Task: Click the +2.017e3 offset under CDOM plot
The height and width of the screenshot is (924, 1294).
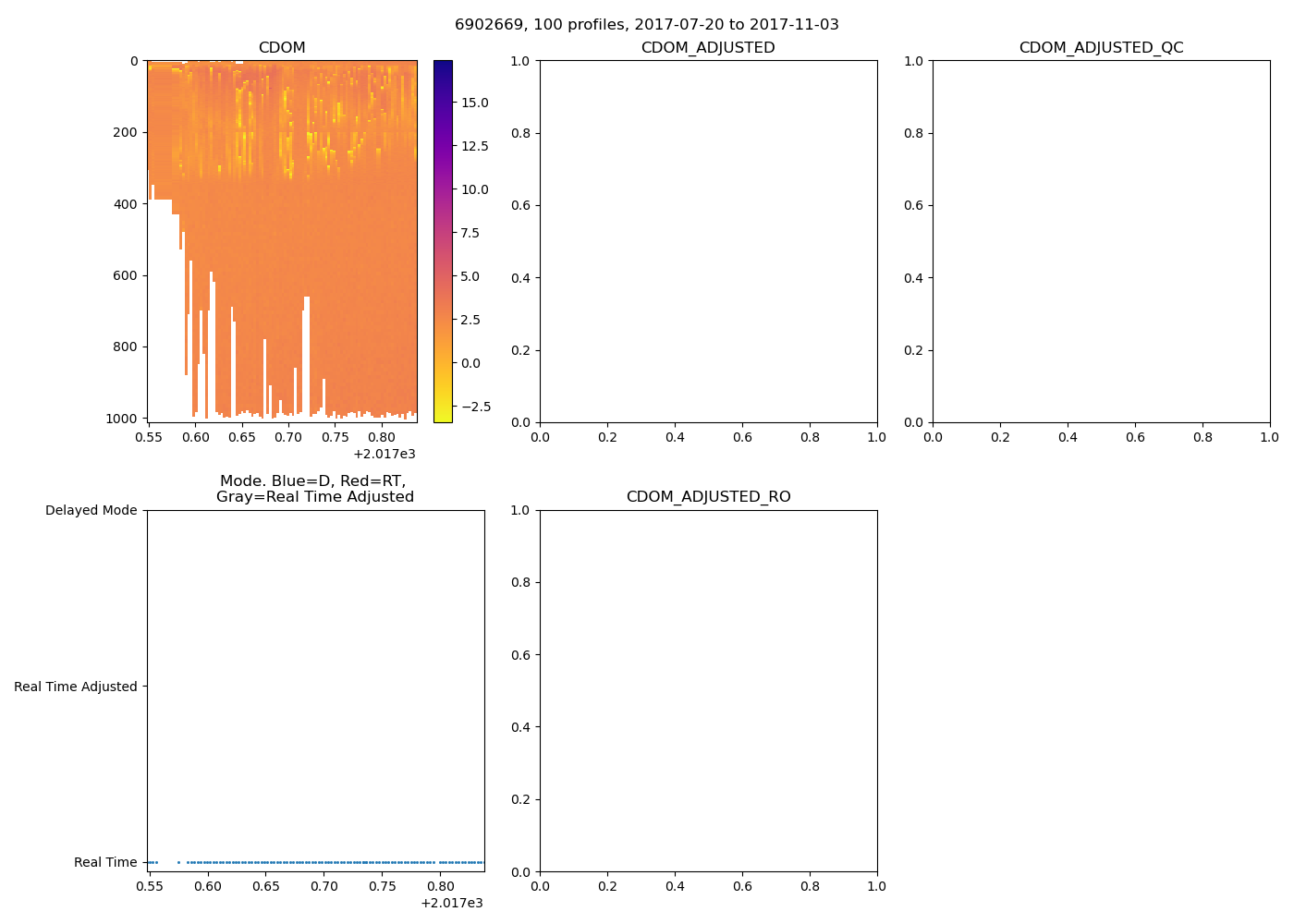Action: click(x=384, y=454)
